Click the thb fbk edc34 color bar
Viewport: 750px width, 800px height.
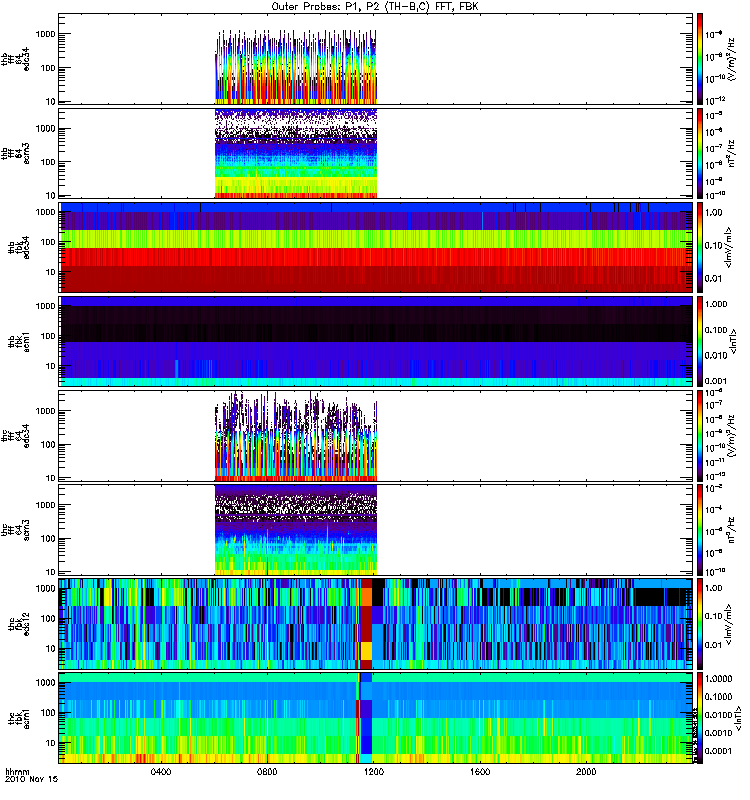[x=700, y=247]
